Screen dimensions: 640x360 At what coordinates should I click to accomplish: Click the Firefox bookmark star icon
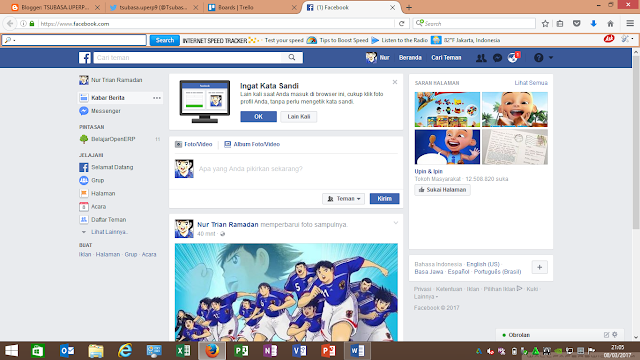click(x=545, y=24)
